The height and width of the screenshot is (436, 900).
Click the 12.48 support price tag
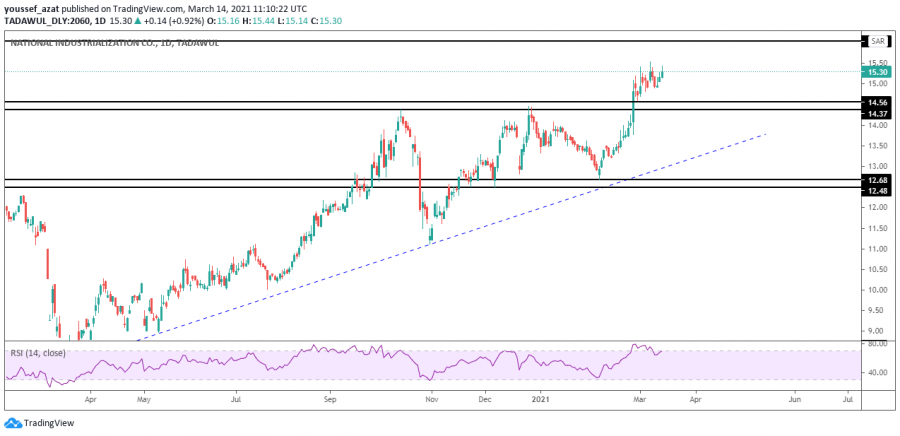coord(877,191)
